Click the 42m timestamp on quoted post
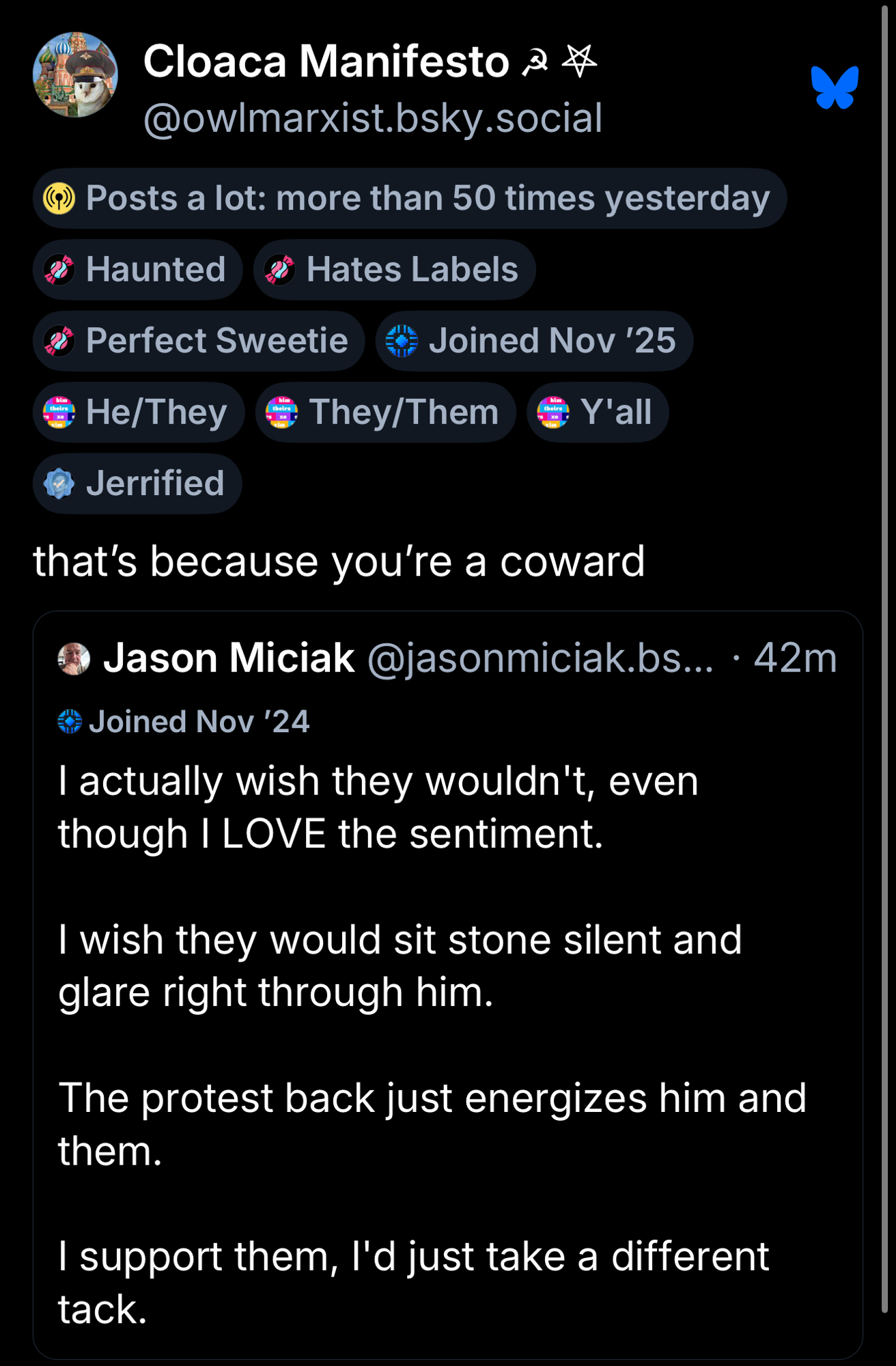 [x=795, y=658]
